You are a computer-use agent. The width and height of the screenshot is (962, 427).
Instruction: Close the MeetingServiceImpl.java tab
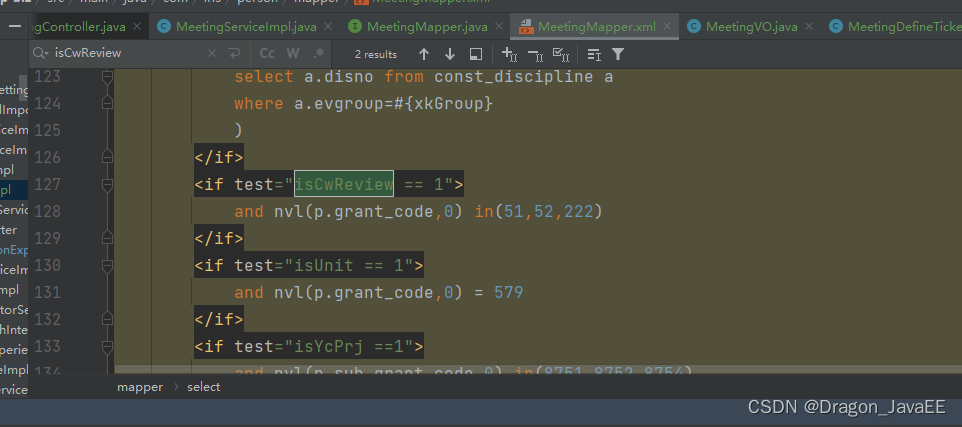328,26
